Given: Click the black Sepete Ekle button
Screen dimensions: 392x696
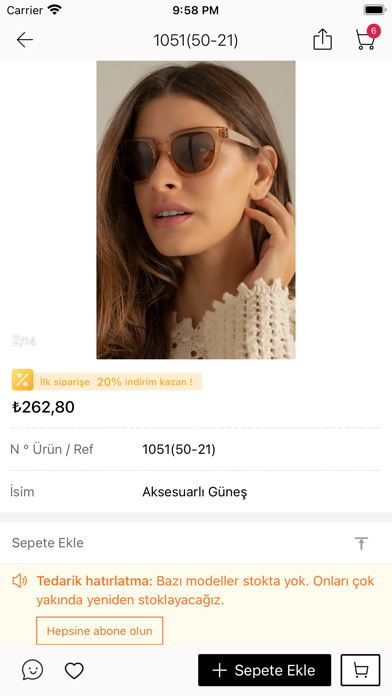Looking at the screenshot, I should click(265, 670).
